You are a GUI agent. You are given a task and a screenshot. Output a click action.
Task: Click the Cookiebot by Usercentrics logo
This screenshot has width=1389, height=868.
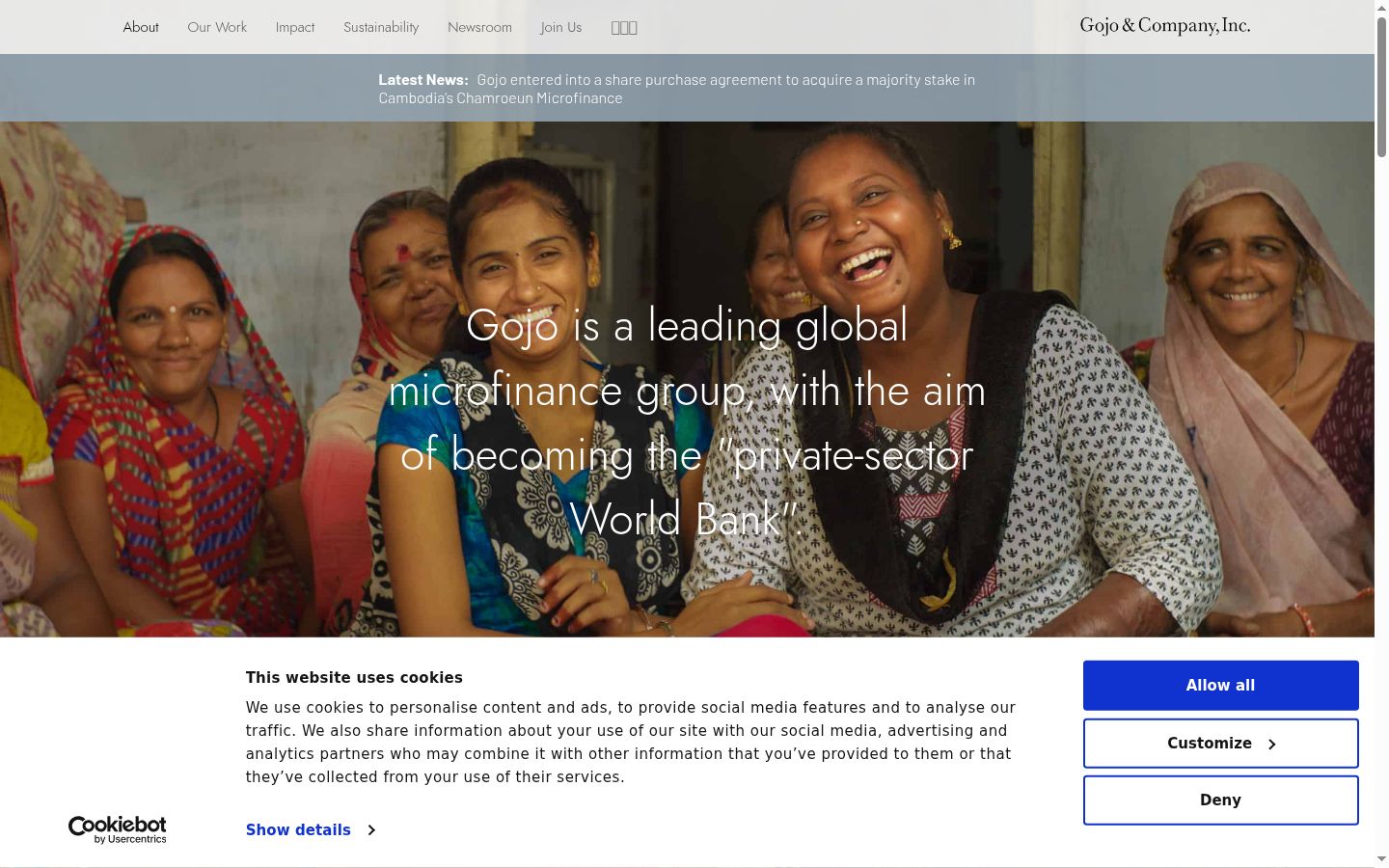pyautogui.click(x=118, y=829)
